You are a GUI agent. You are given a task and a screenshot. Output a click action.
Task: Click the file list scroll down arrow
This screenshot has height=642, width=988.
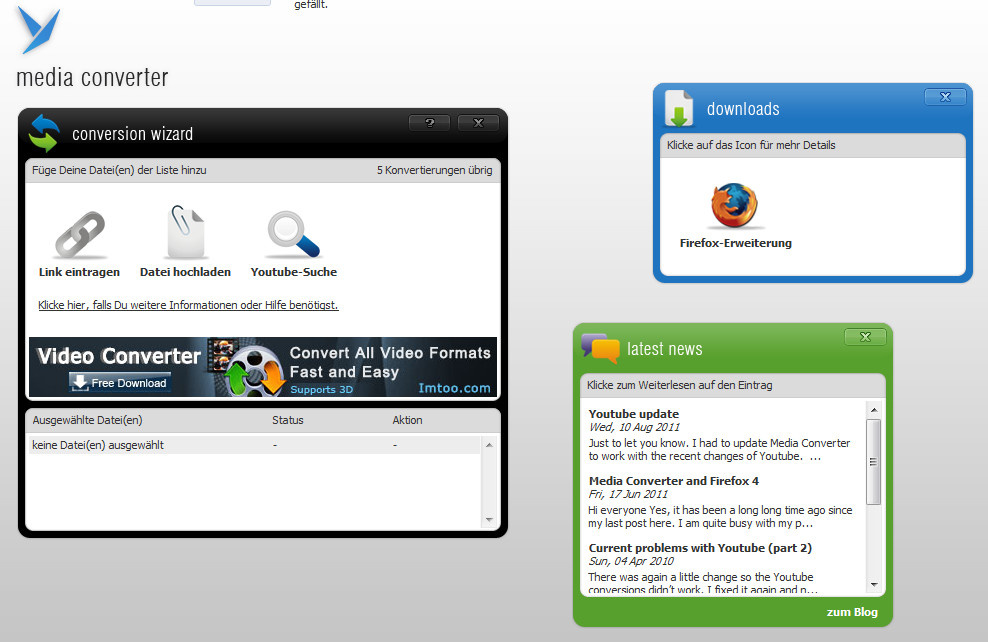coord(490,520)
